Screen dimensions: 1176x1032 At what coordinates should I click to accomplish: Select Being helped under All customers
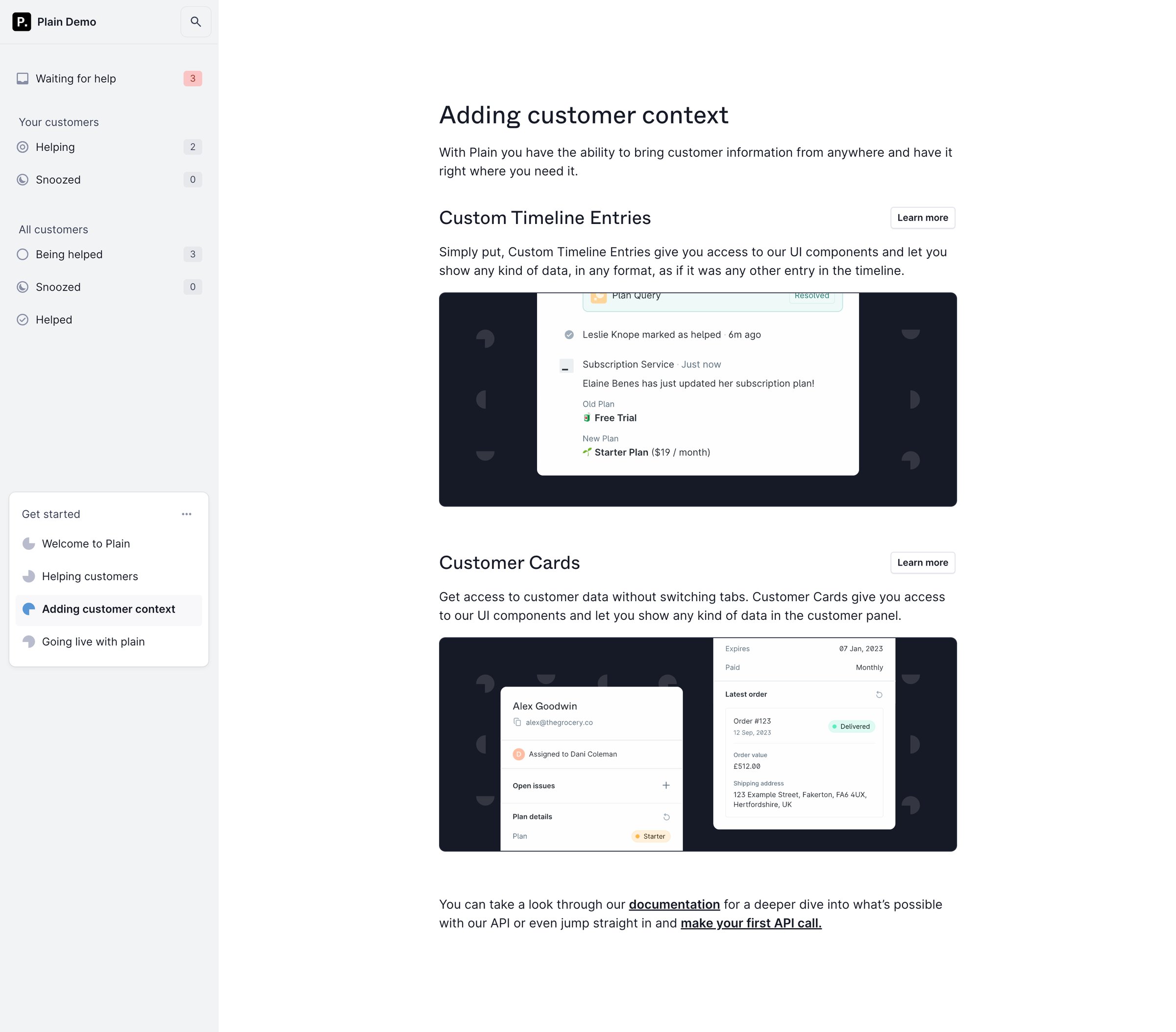pos(109,254)
